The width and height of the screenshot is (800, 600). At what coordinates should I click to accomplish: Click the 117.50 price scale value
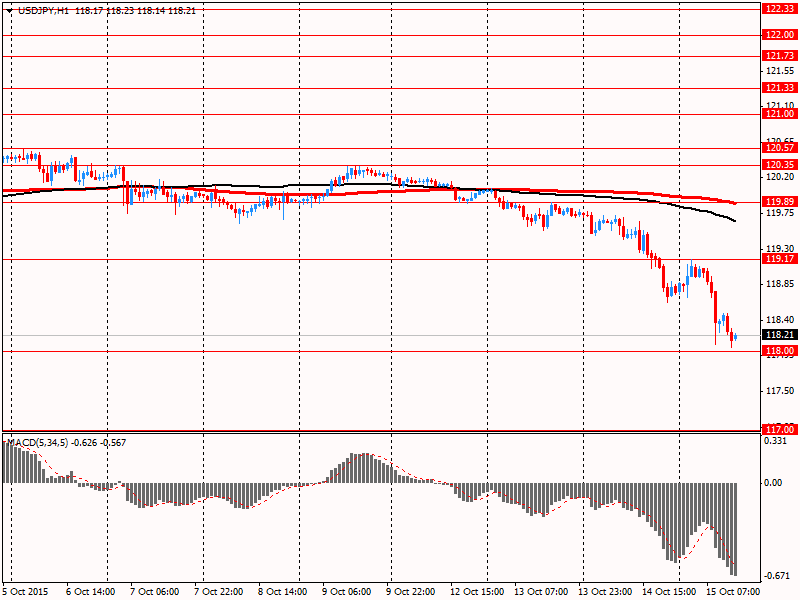(x=780, y=391)
